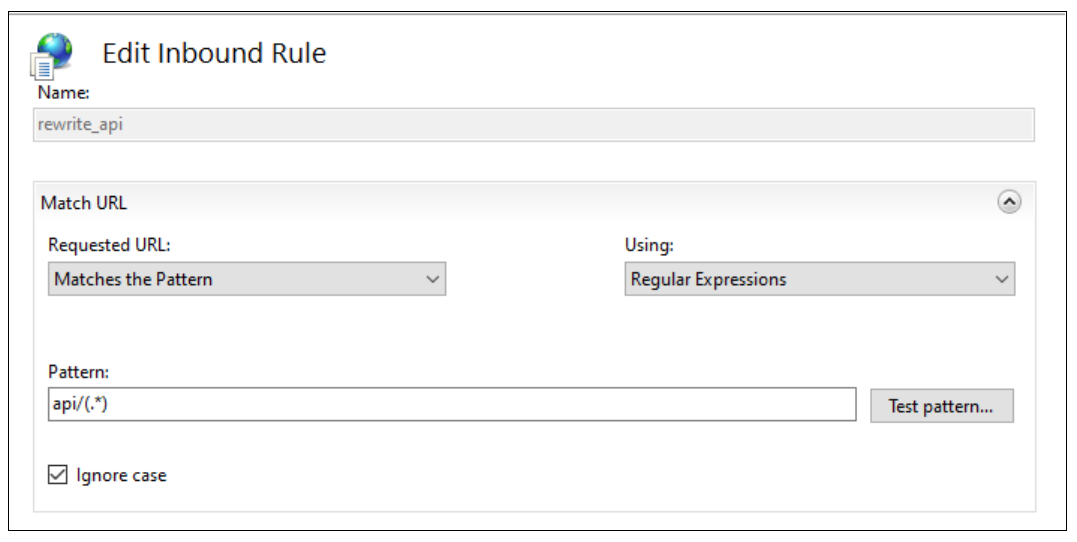This screenshot has height=542, width=1077.
Task: Open the Using dropdown arrow
Action: point(1001,280)
